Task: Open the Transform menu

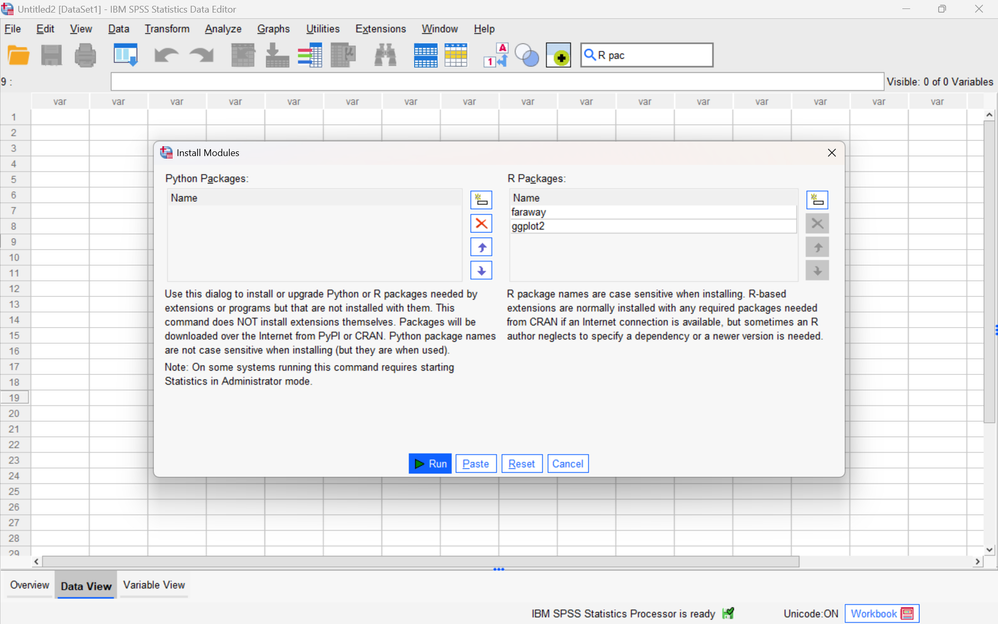Action: click(x=167, y=29)
